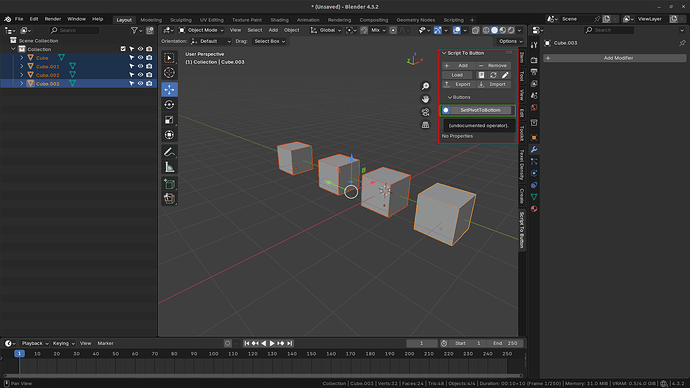Hide Cube.003 with its eye icon

pyautogui.click(x=140, y=84)
